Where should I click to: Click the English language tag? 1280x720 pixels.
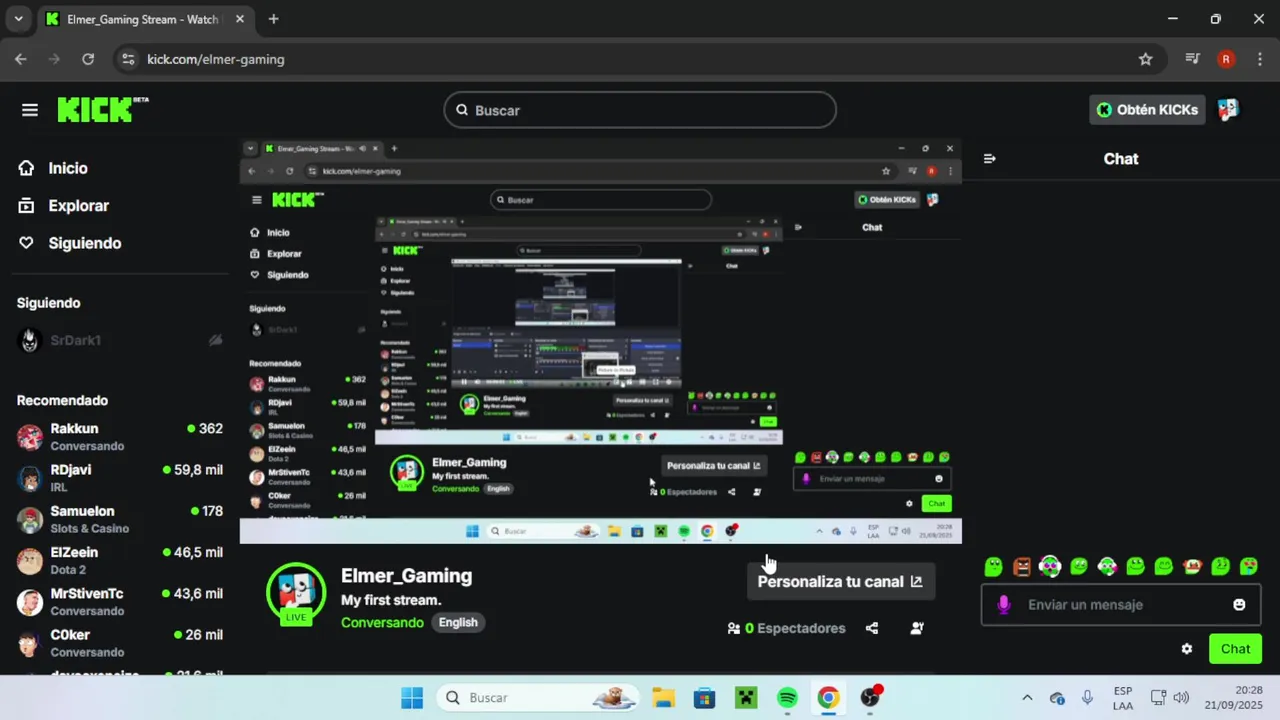point(458,622)
